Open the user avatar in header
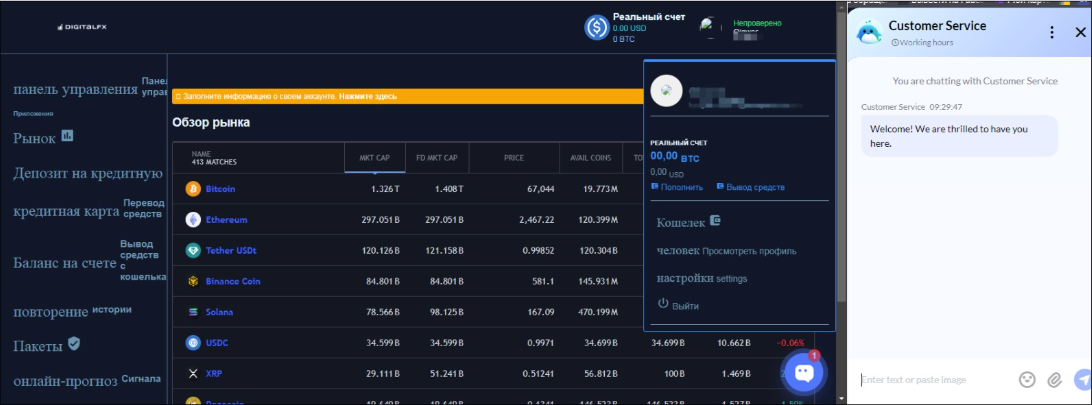The height and width of the screenshot is (405, 1092). click(x=710, y=28)
